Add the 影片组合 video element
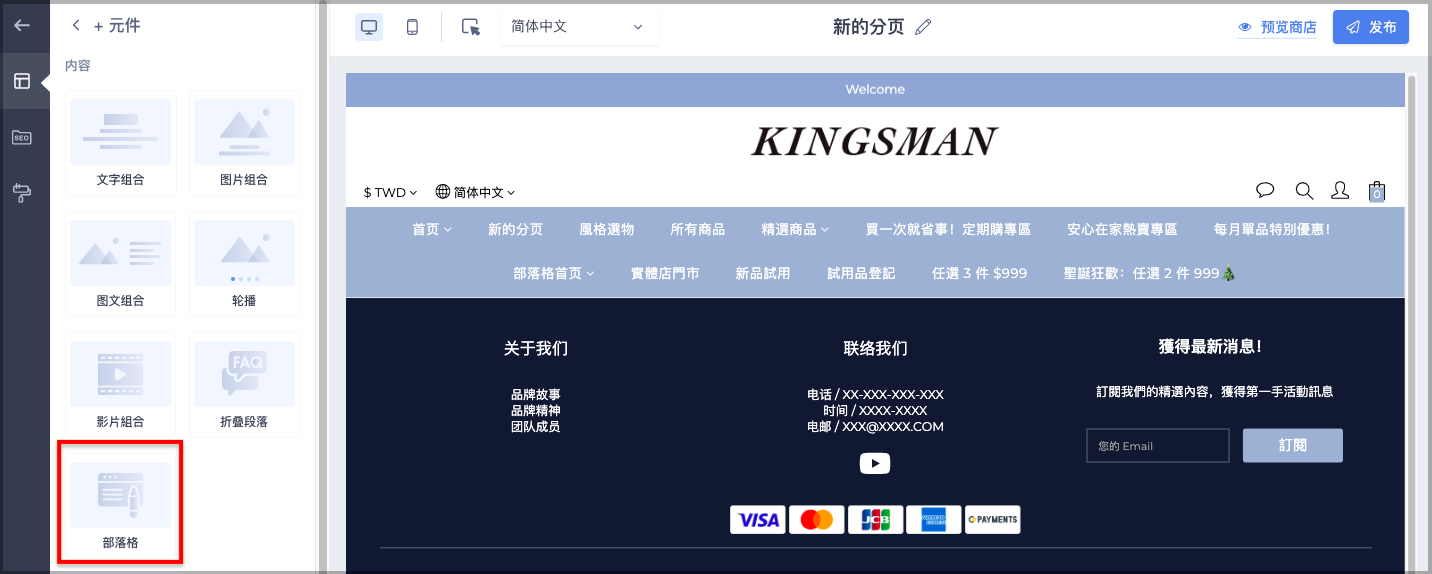 coord(121,385)
